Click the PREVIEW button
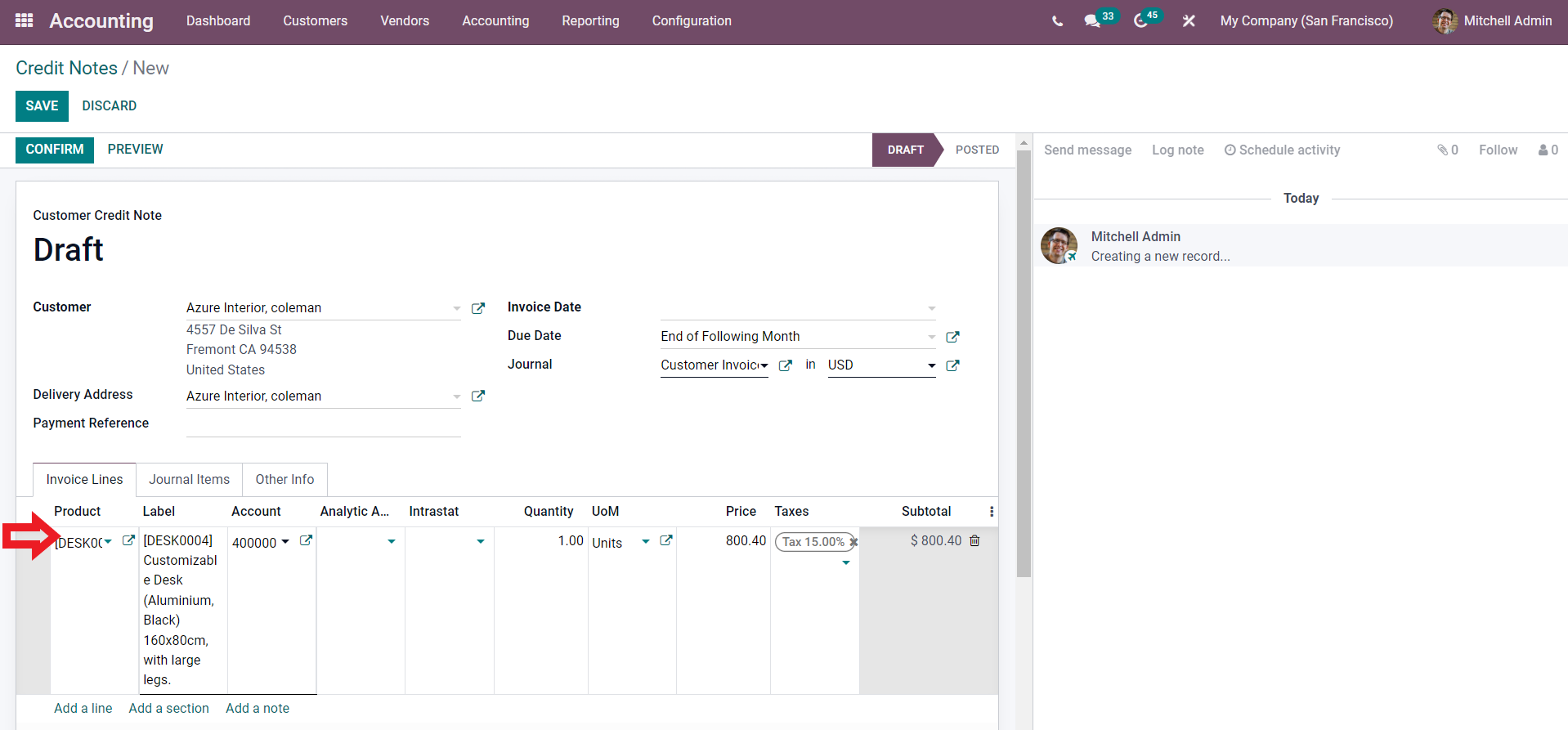 click(136, 150)
